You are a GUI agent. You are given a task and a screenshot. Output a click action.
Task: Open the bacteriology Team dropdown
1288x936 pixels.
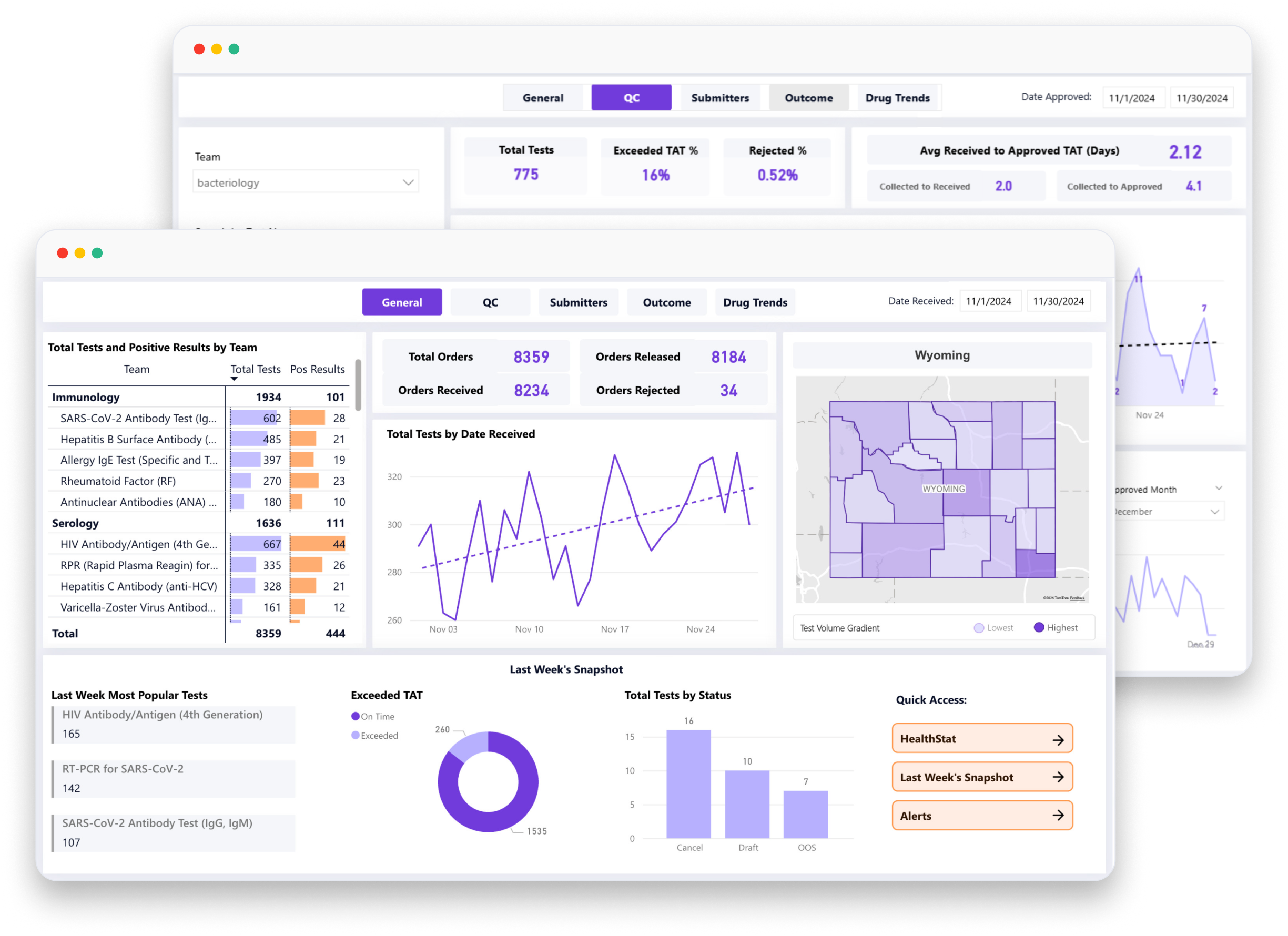tap(306, 182)
